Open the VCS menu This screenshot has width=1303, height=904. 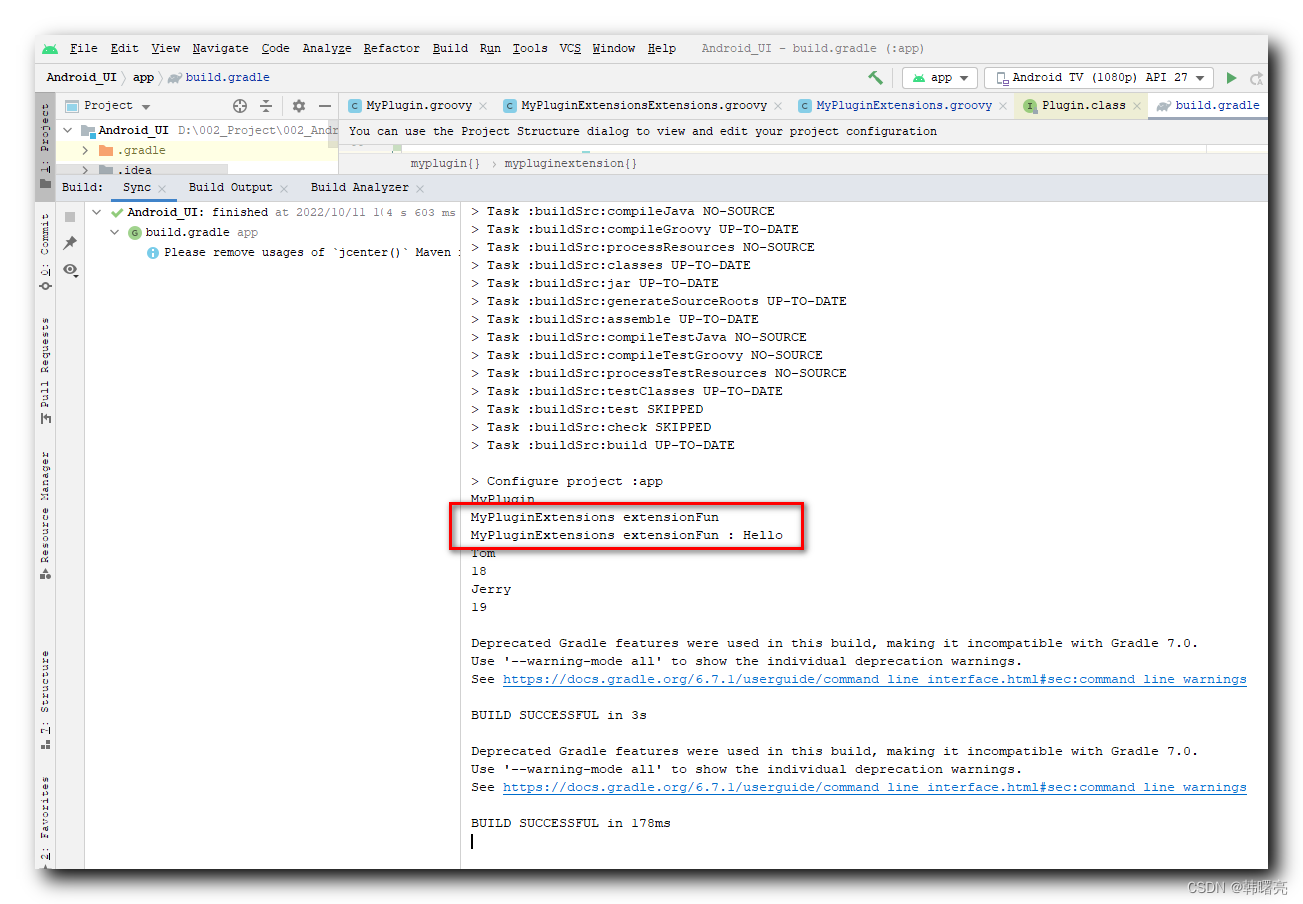point(569,48)
